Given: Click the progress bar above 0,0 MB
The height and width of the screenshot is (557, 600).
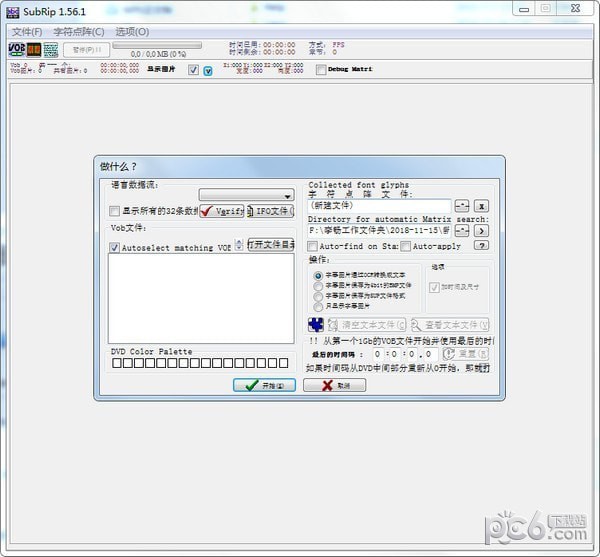Looking at the screenshot, I should [157, 46].
